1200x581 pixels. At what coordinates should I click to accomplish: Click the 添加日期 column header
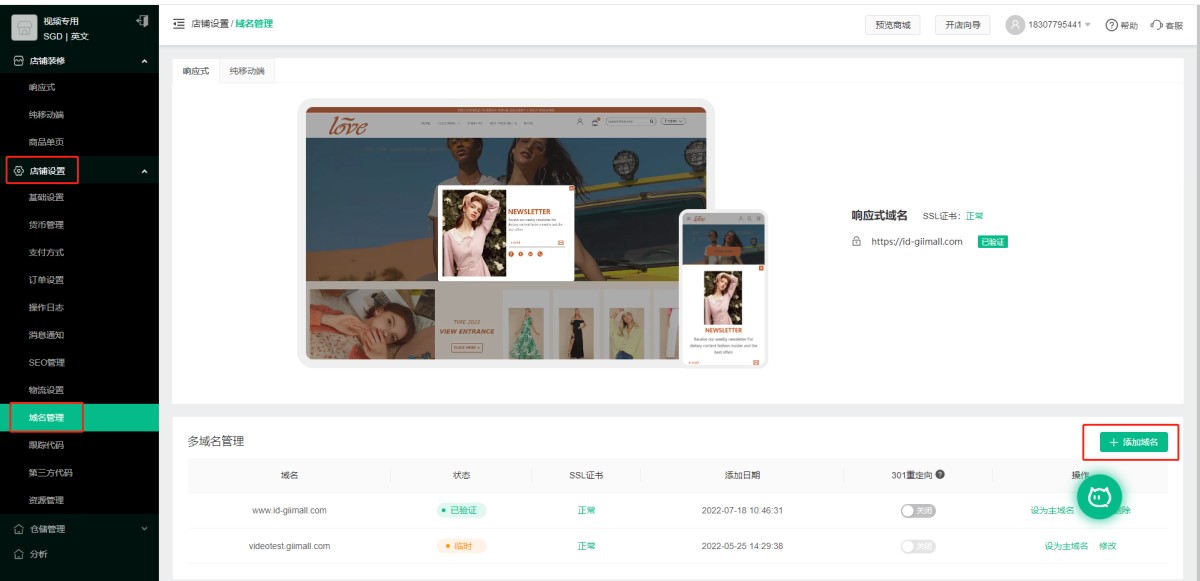(742, 475)
